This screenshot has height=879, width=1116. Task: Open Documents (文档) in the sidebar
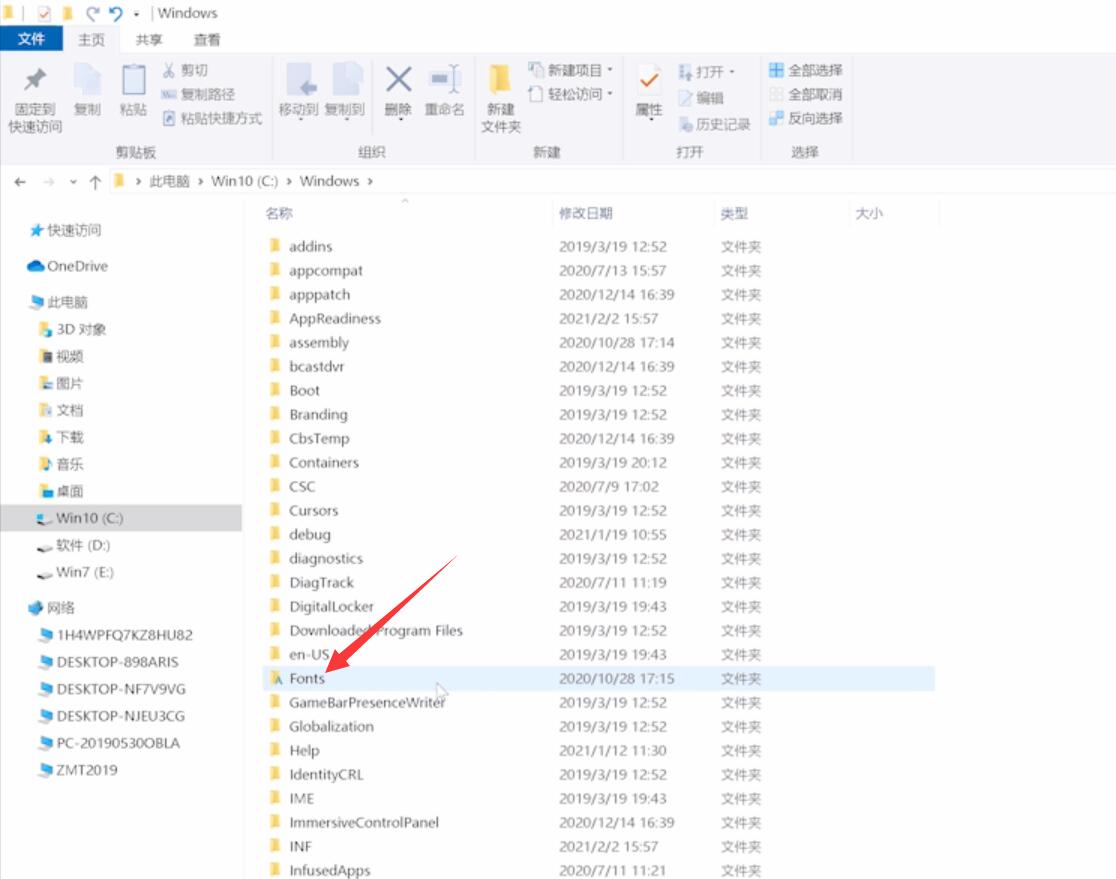(x=61, y=410)
